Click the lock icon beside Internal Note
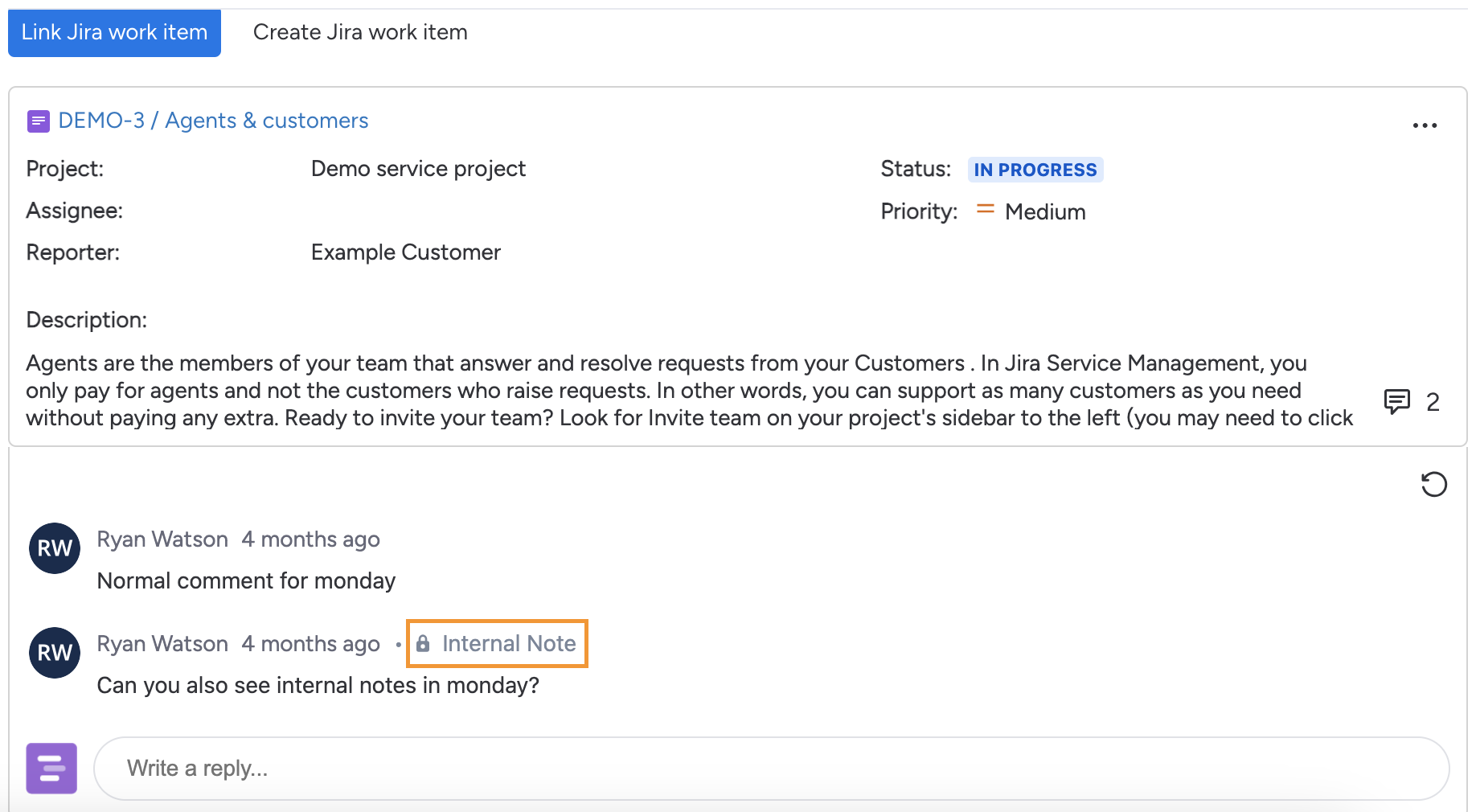This screenshot has width=1476, height=812. pyautogui.click(x=423, y=643)
